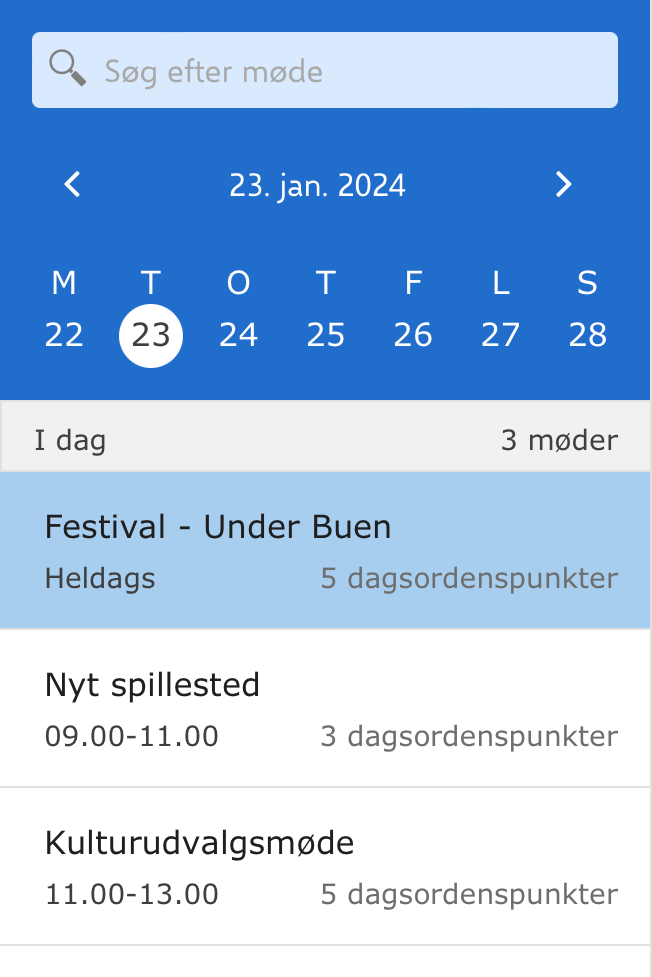Select Friday 26 in calendar

click(x=413, y=334)
